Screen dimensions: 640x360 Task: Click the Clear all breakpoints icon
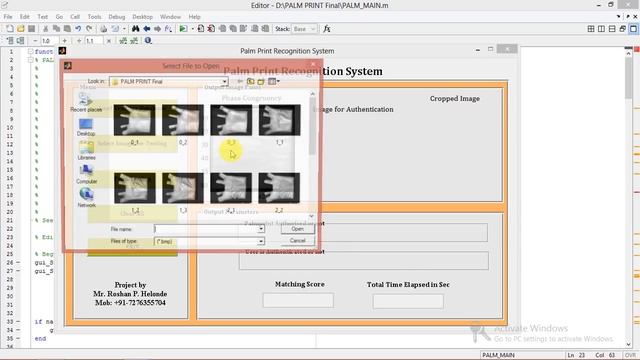click(211, 29)
